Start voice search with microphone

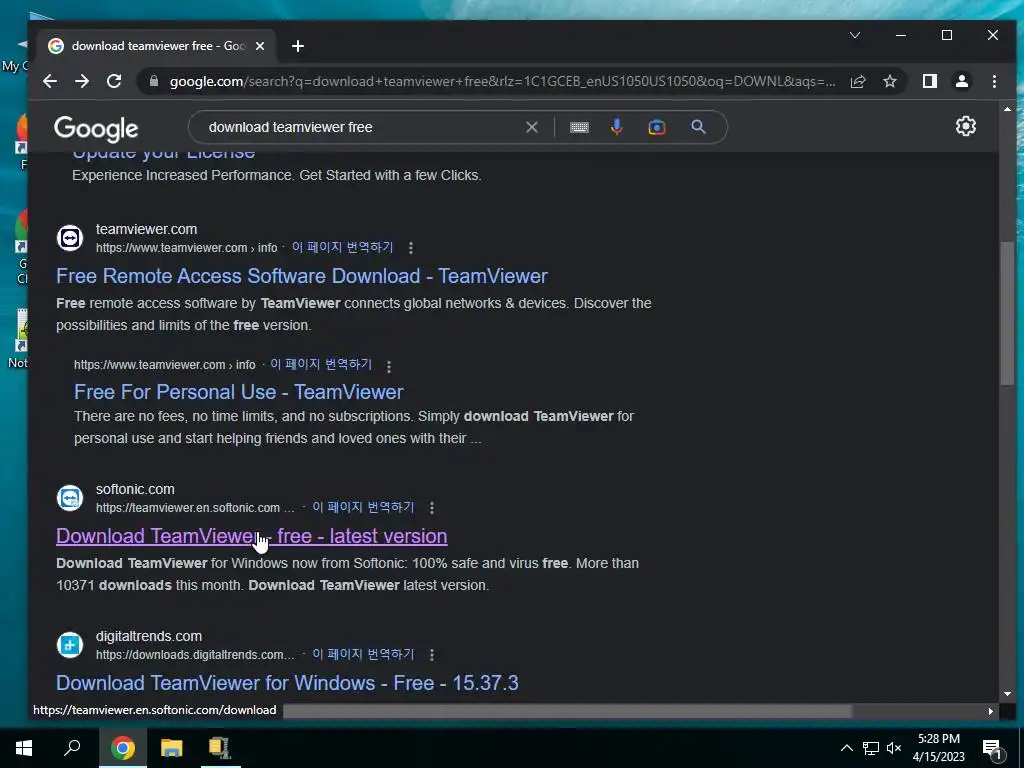click(x=616, y=127)
